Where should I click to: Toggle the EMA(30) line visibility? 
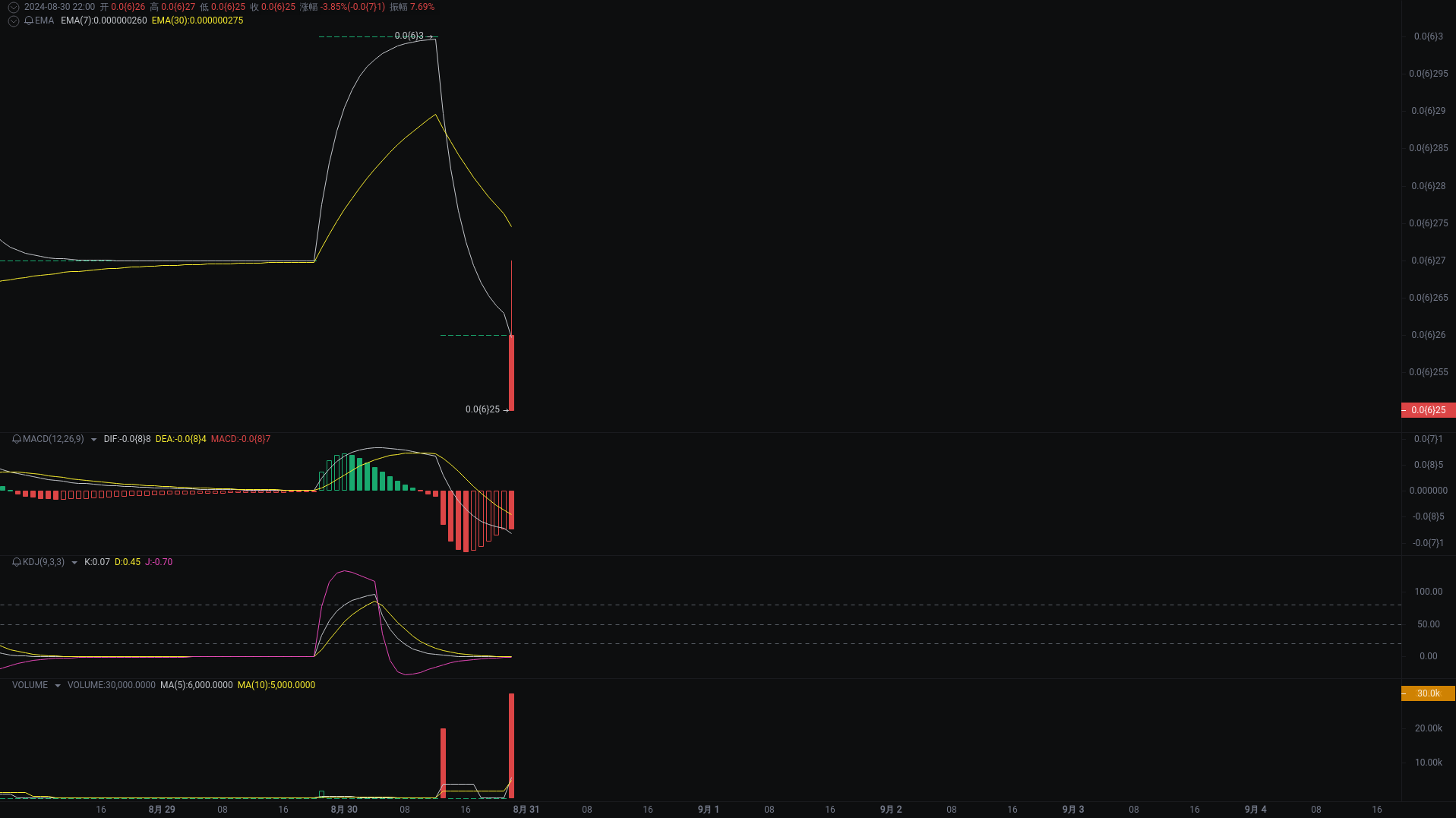tap(197, 21)
